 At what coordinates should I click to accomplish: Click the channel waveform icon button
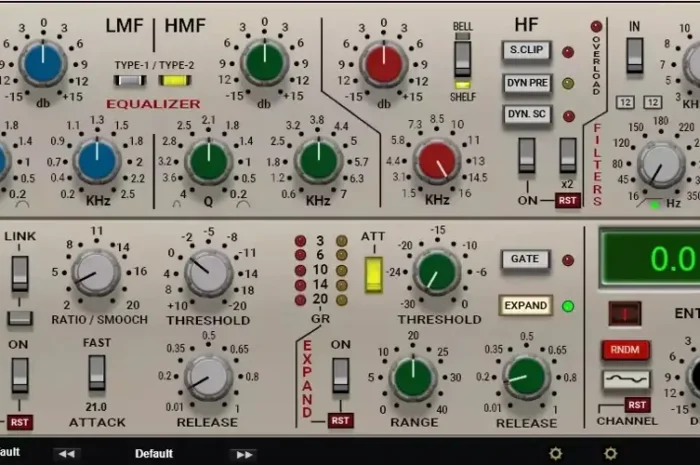point(626,380)
